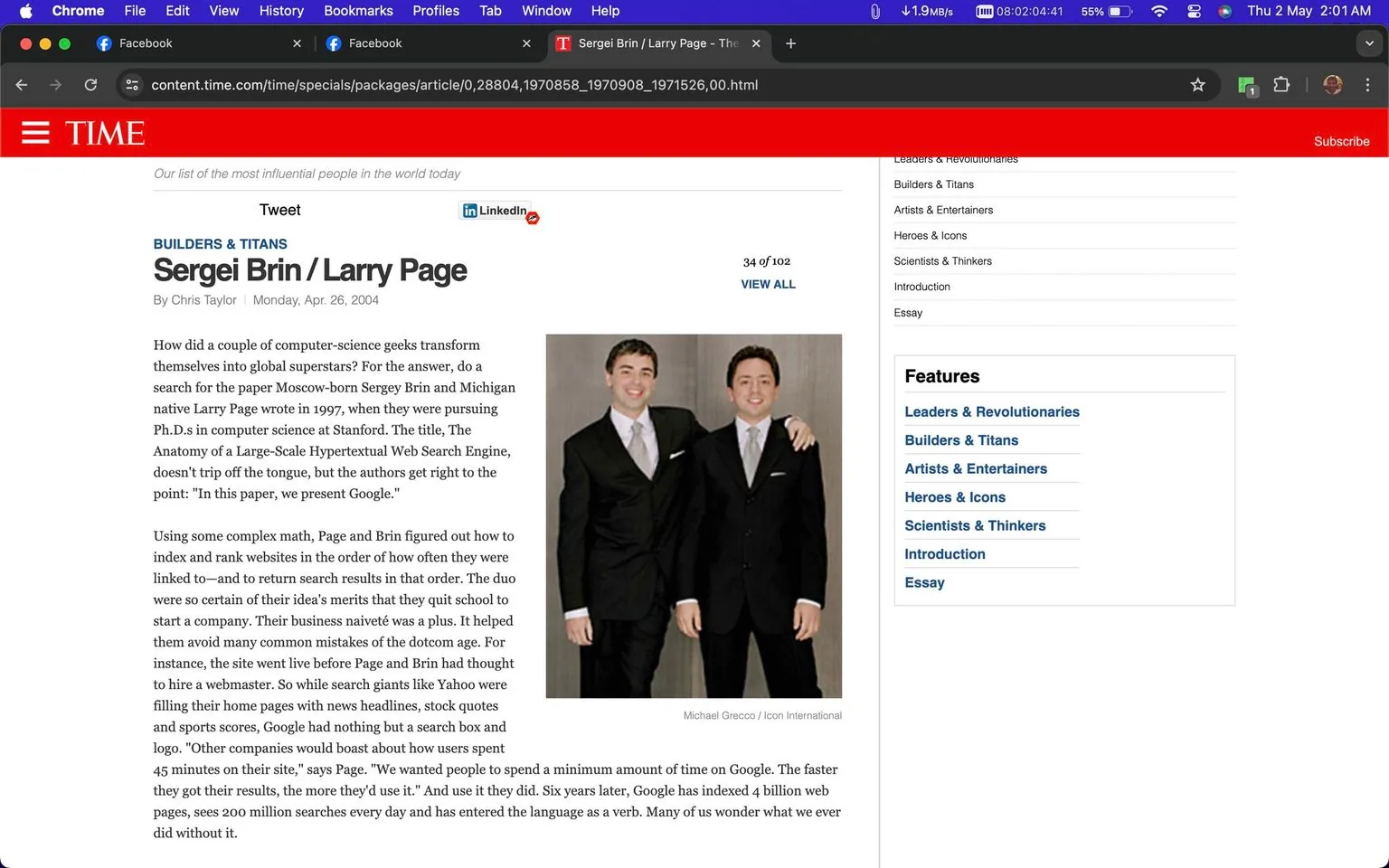Image resolution: width=1389 pixels, height=868 pixels.
Task: Open the green extension with badge 1
Action: point(1245,84)
